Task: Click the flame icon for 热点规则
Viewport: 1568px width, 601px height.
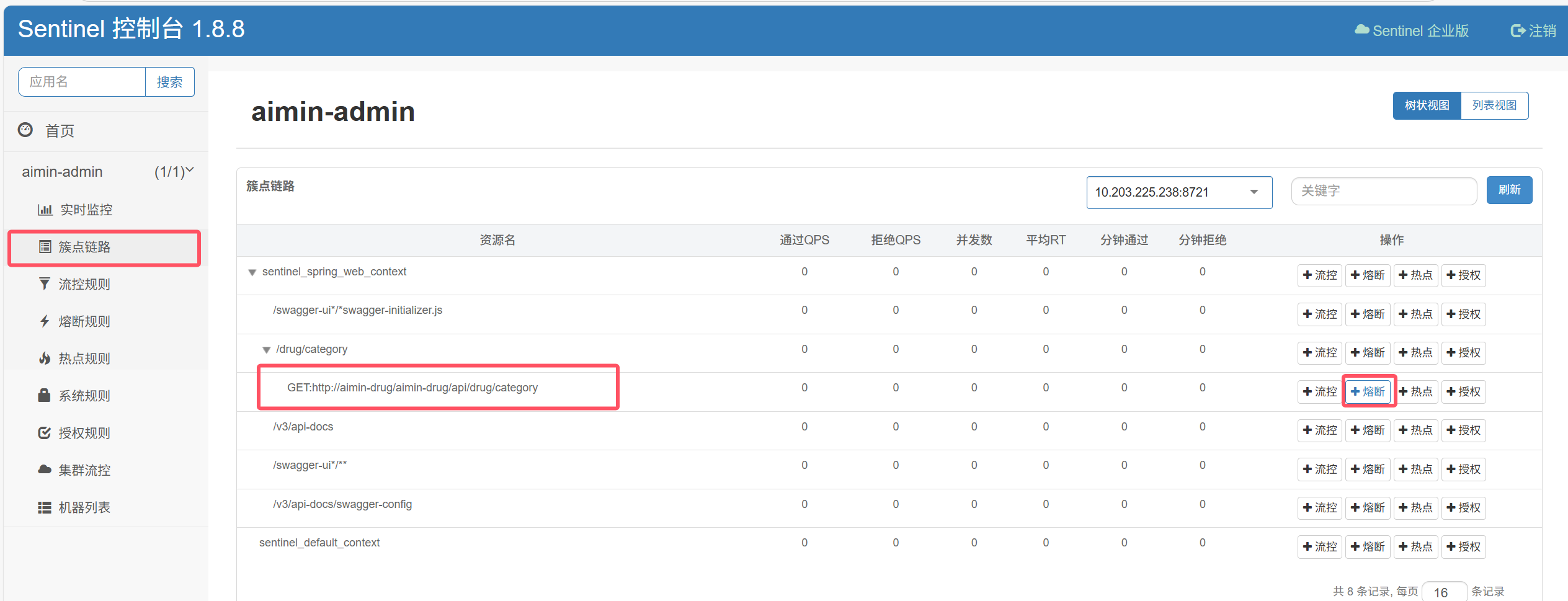Action: click(45, 358)
